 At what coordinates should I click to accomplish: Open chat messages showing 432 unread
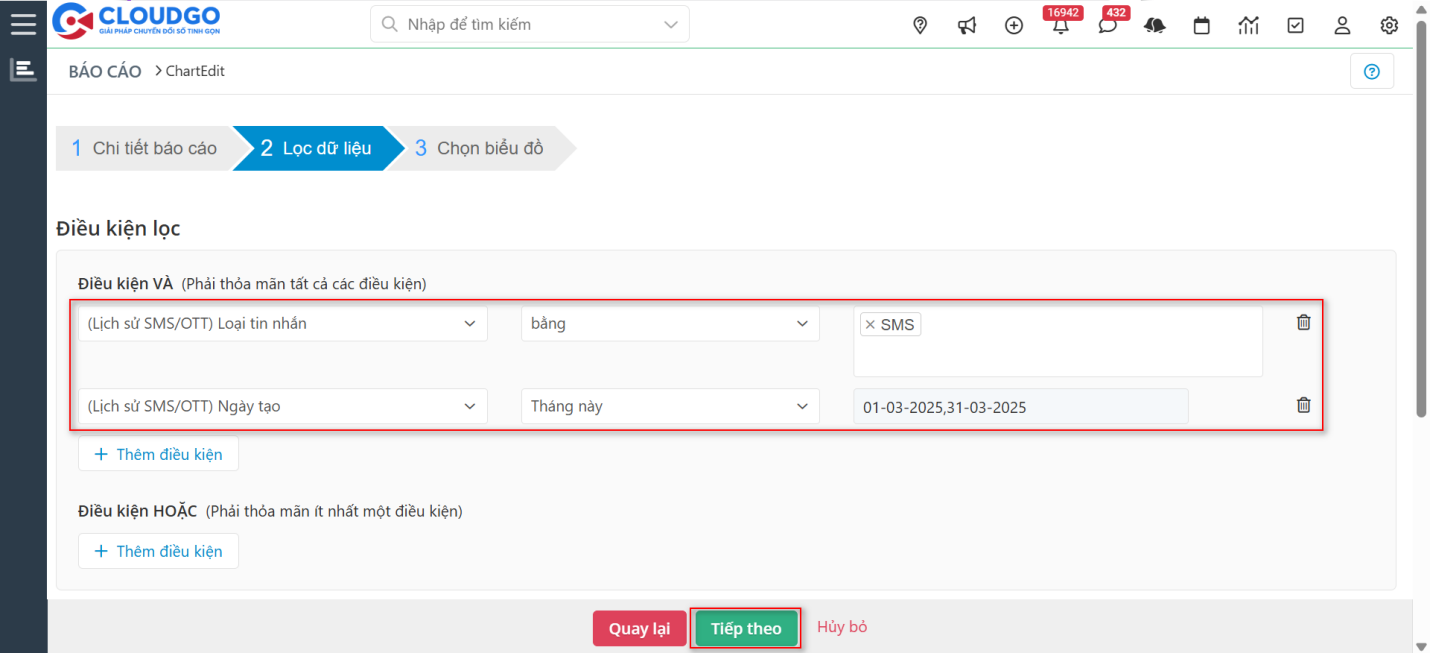click(1107, 26)
